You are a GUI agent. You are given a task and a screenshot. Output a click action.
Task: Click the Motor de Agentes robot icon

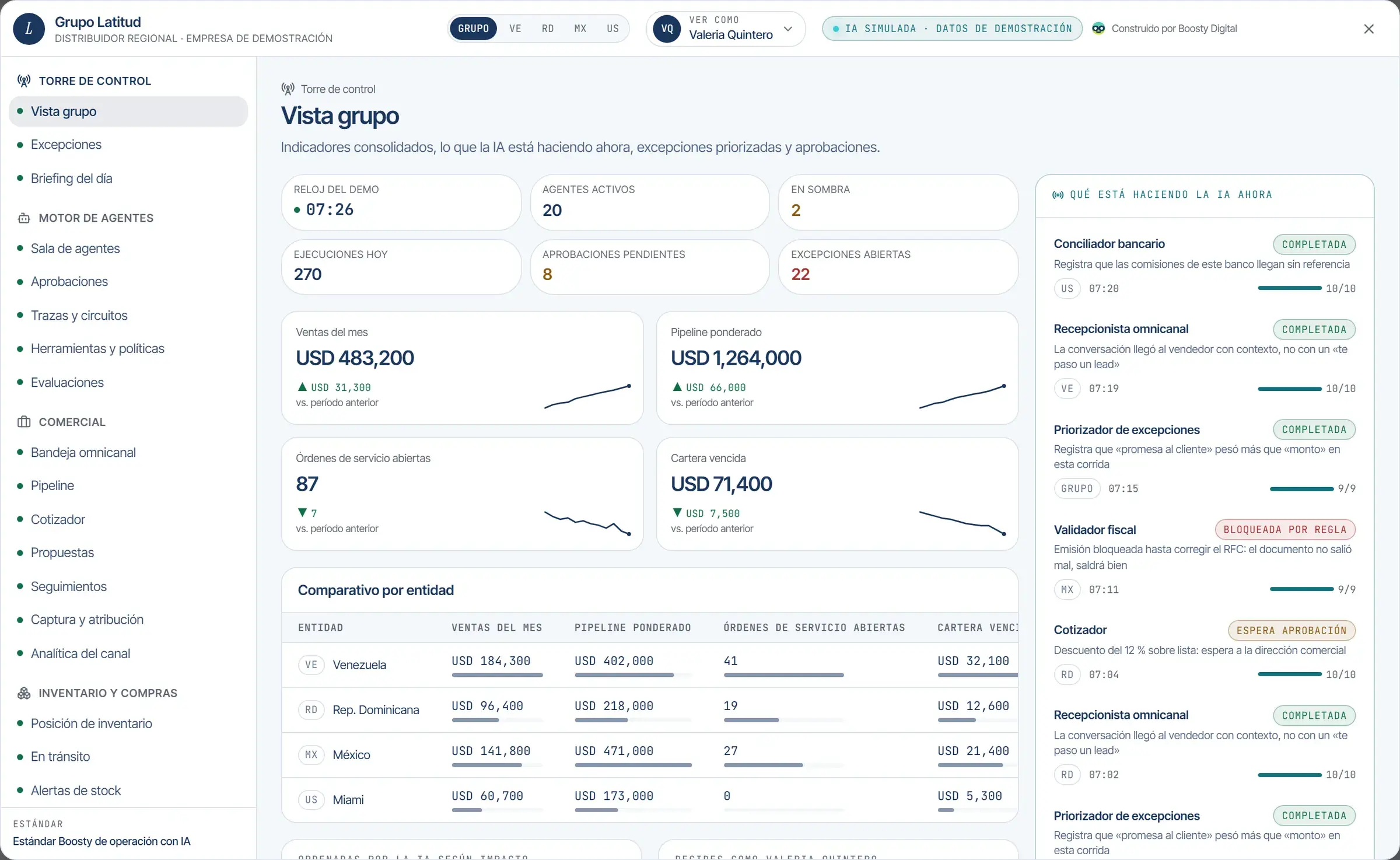tap(24, 218)
